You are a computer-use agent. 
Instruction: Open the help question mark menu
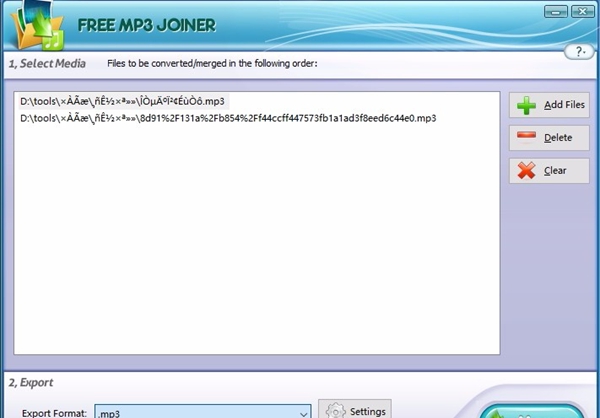tap(580, 51)
